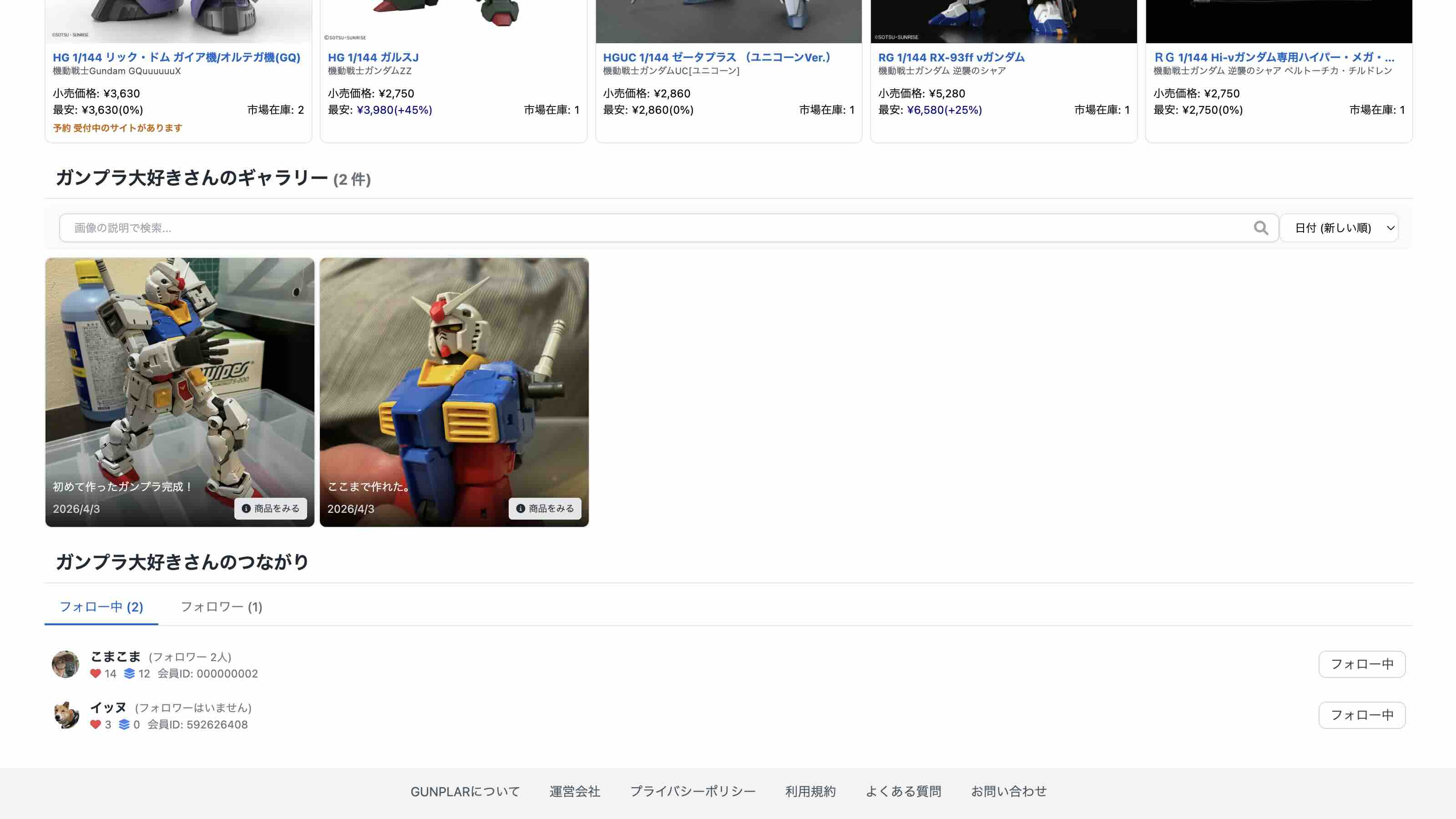
Task: Click heart icon beside こまこま's 14 likes
Action: [96, 674]
